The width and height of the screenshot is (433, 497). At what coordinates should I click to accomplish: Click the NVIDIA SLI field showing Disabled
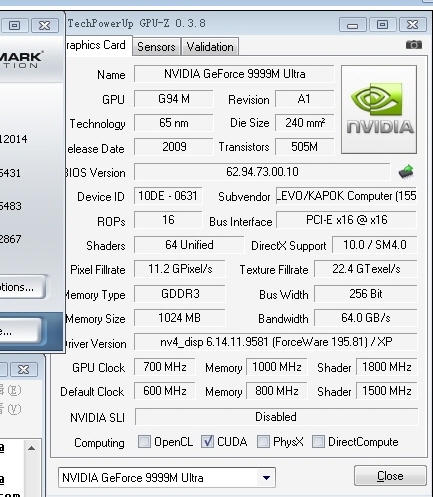pos(276,417)
